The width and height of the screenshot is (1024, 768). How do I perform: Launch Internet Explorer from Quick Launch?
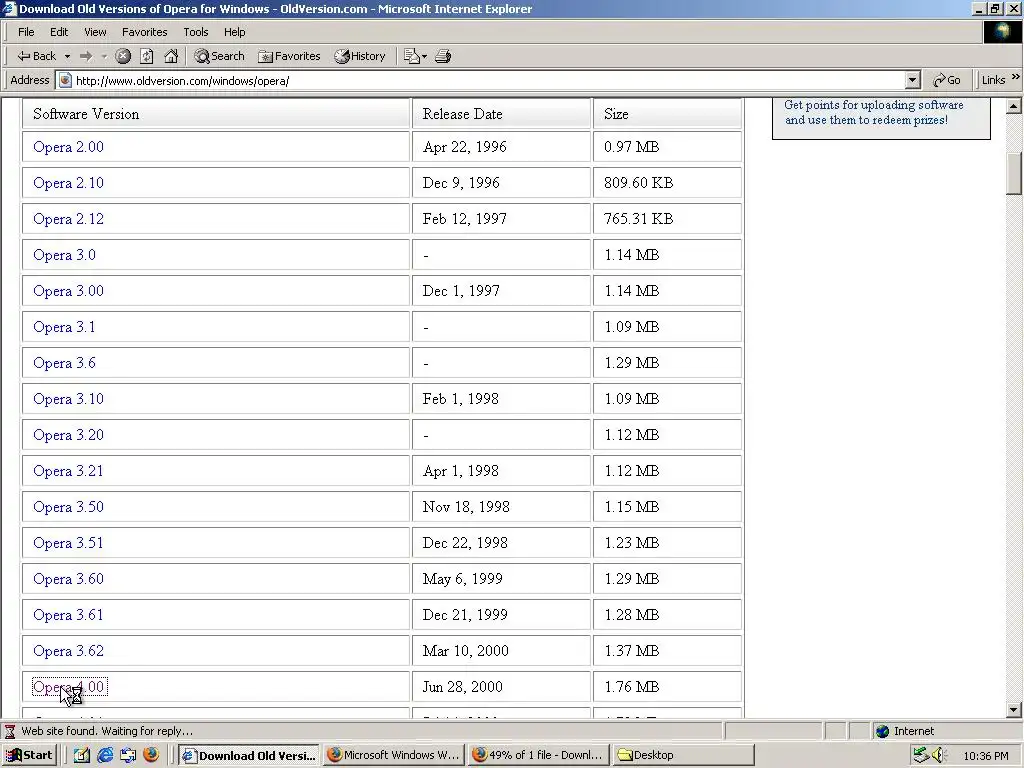(104, 755)
